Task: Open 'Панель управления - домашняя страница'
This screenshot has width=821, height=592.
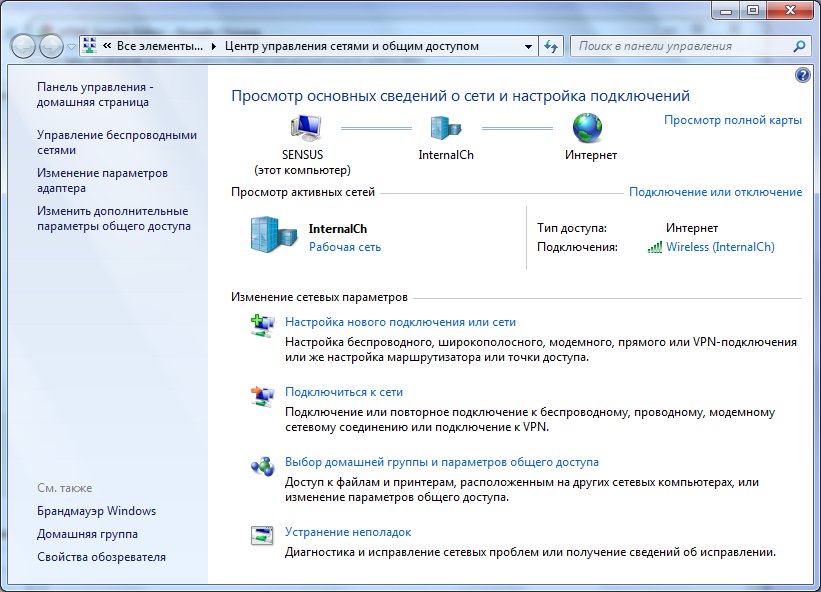Action: (x=95, y=94)
